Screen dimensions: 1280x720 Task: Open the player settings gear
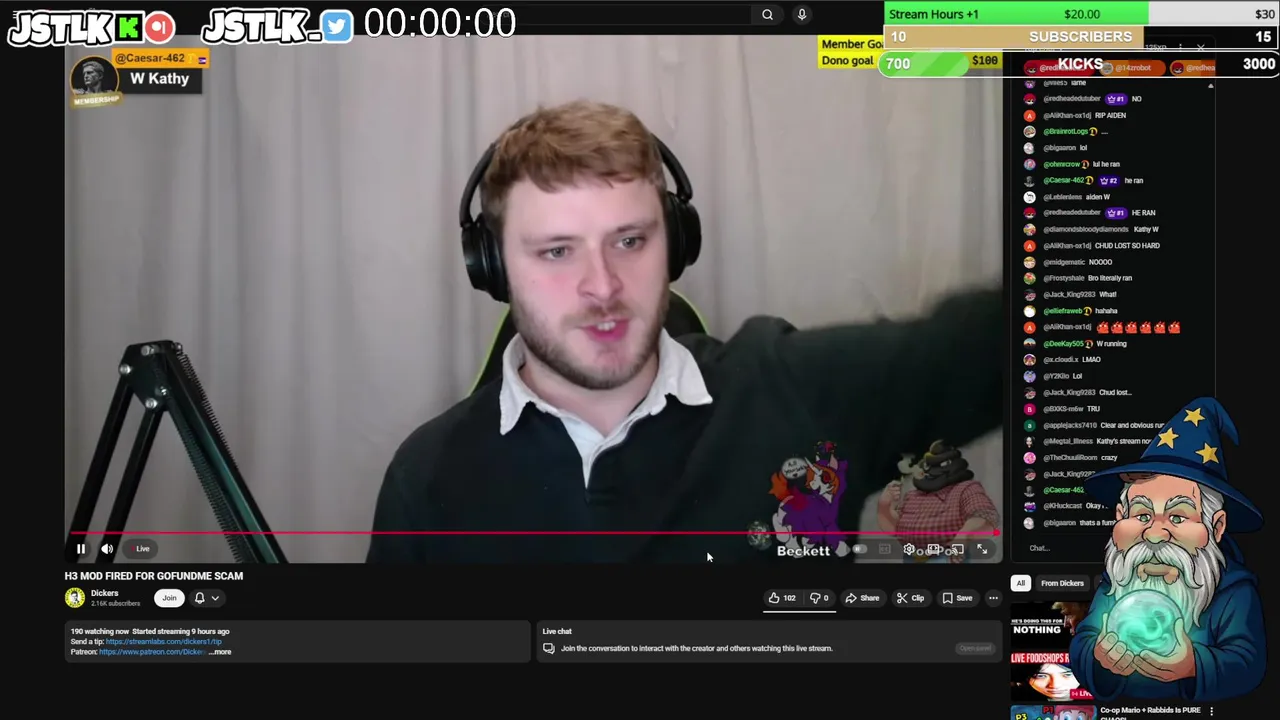(x=909, y=549)
